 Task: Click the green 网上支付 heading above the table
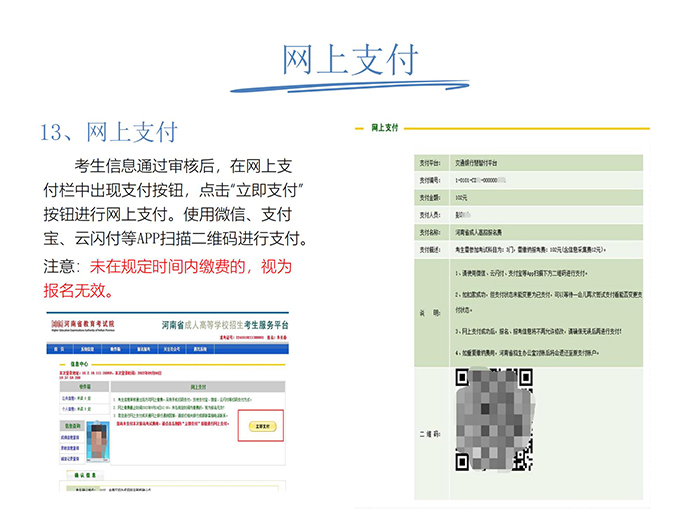pos(385,128)
